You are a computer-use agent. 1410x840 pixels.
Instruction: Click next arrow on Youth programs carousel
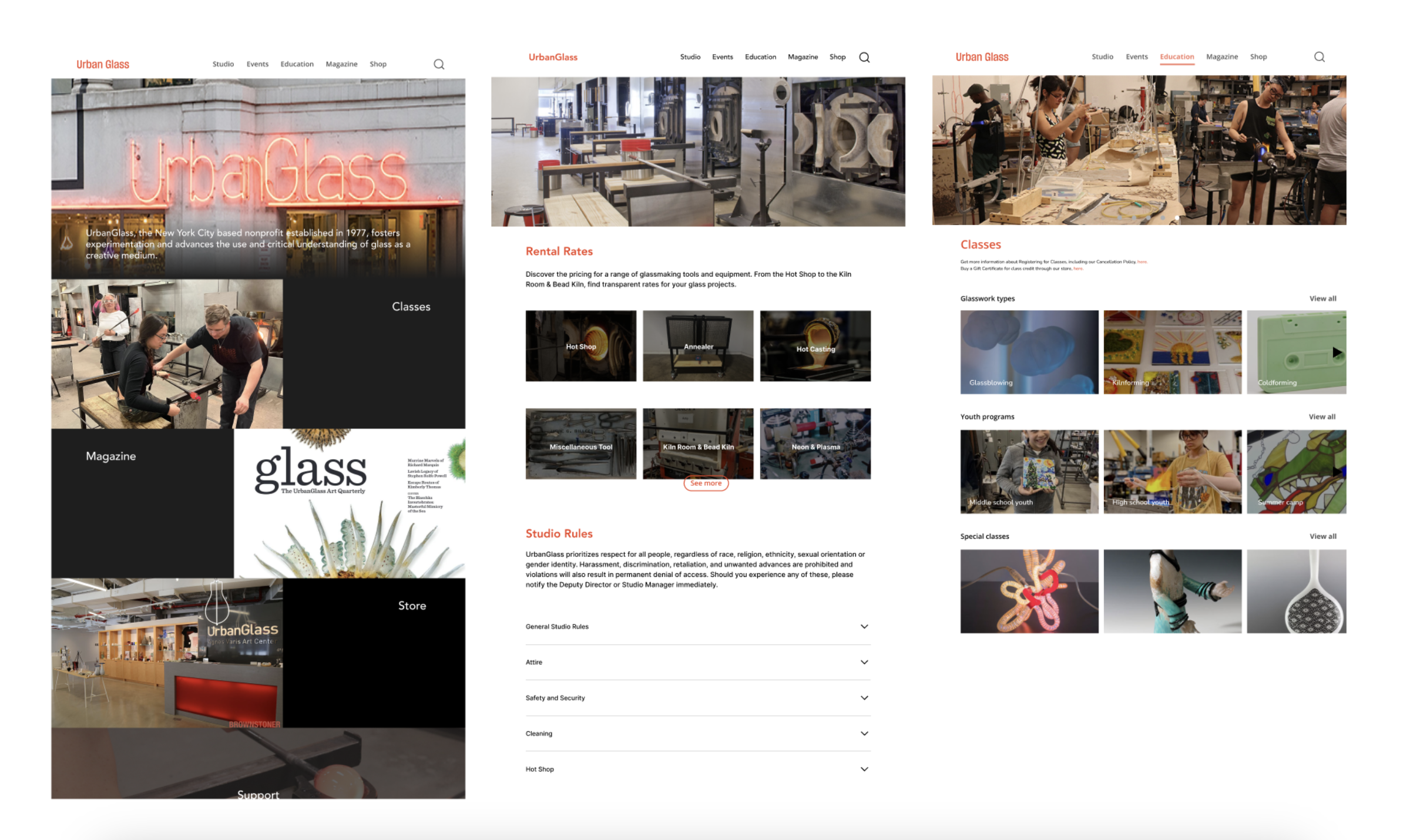1338,472
